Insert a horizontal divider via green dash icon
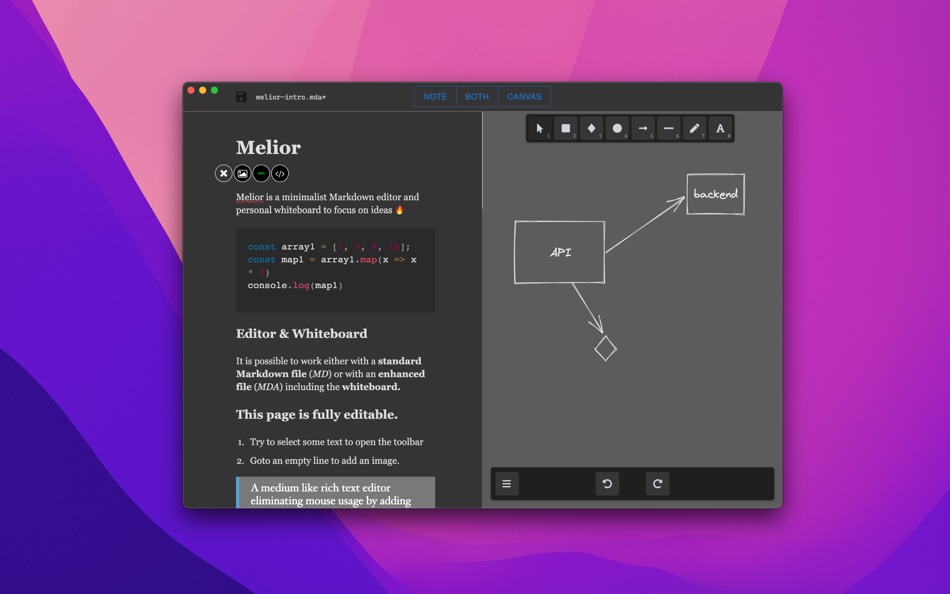The width and height of the screenshot is (950, 594). coord(261,173)
